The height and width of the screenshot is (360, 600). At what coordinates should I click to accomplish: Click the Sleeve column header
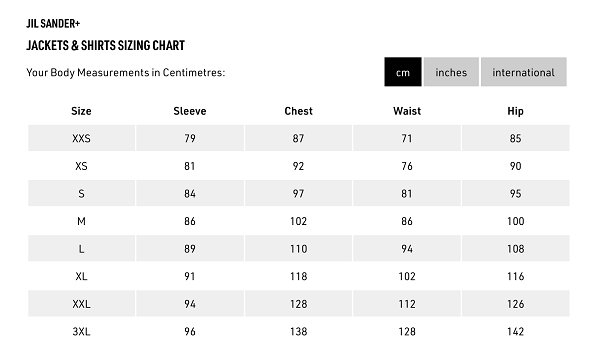(190, 111)
